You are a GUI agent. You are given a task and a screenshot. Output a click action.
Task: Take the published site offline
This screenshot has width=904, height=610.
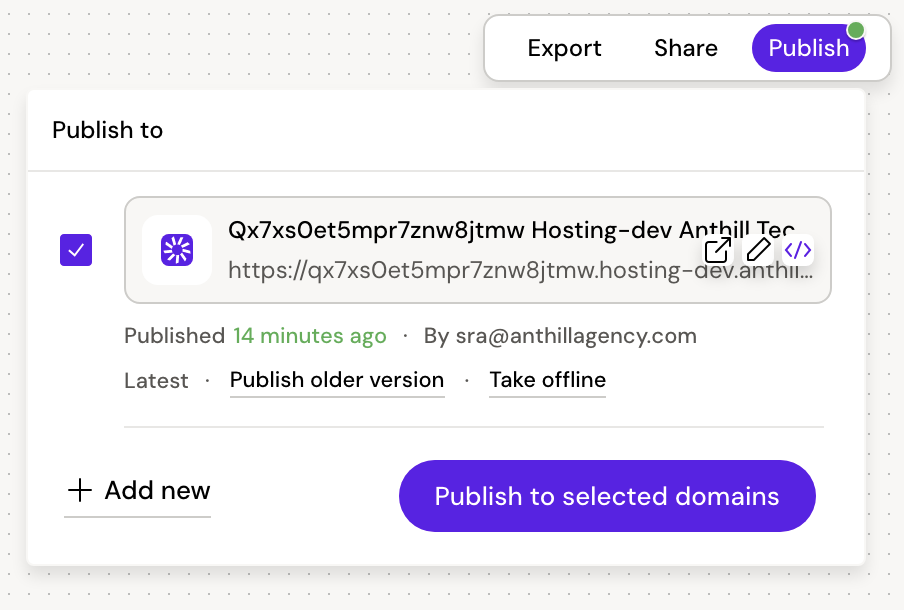click(547, 380)
